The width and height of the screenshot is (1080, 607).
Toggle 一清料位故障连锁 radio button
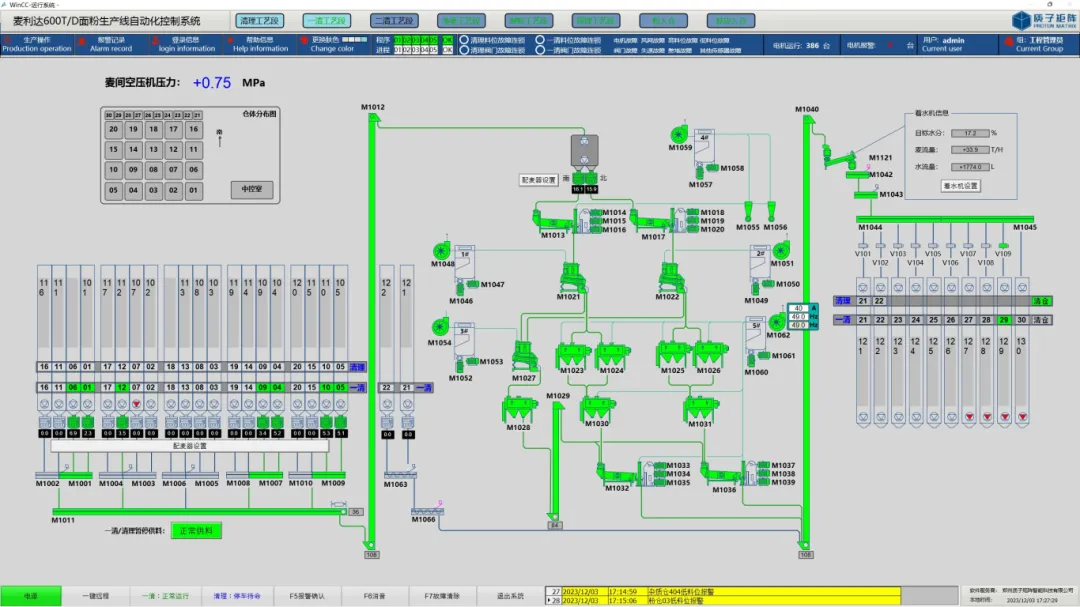[540, 40]
